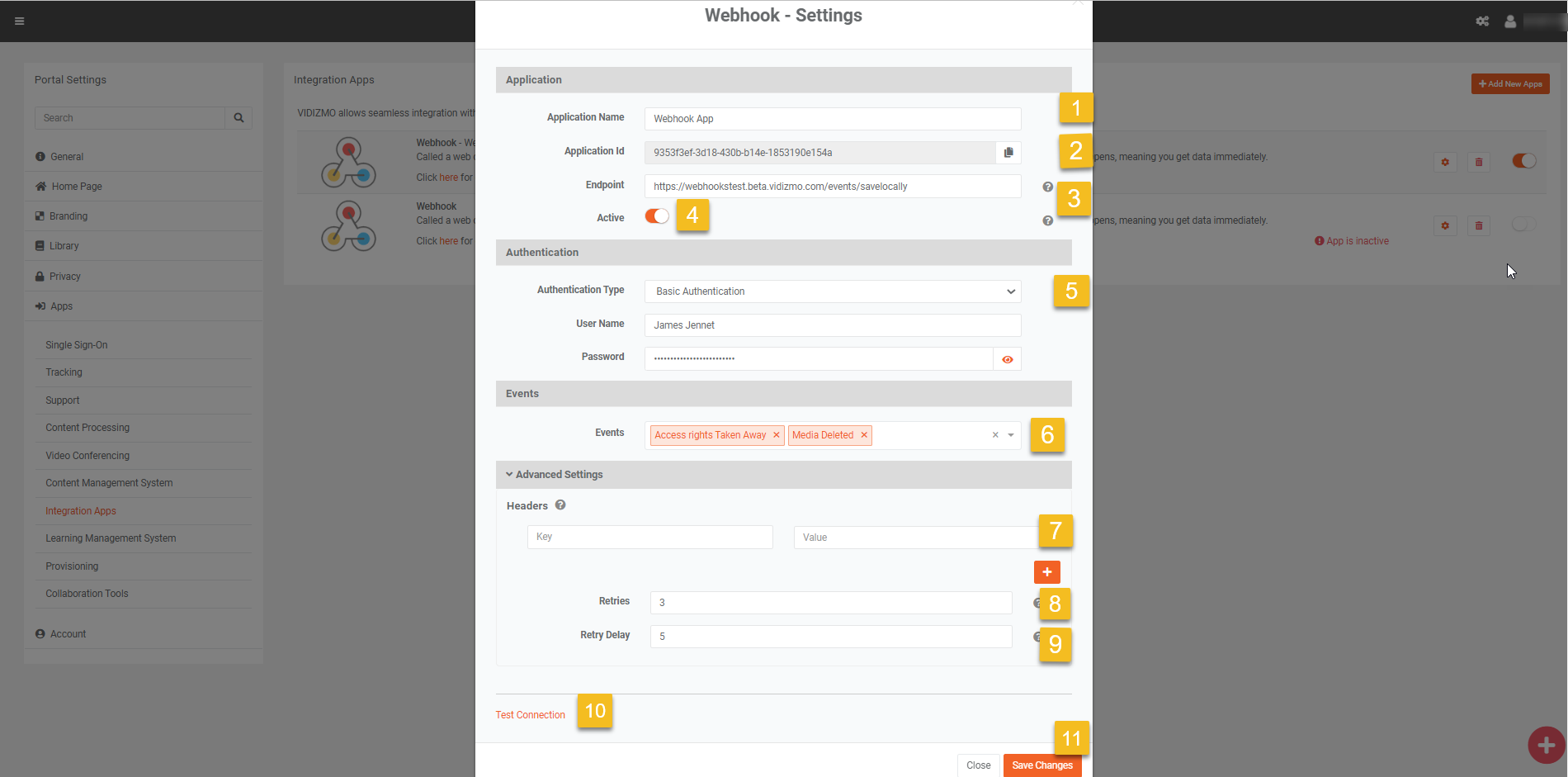Add a new header with plus button
Image resolution: width=1568 pixels, height=777 pixels.
(1046, 572)
